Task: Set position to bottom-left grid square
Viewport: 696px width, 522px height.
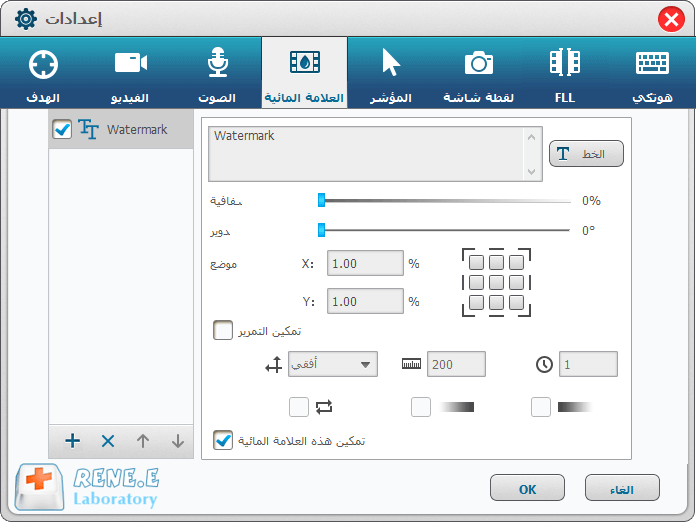Action: coord(476,302)
